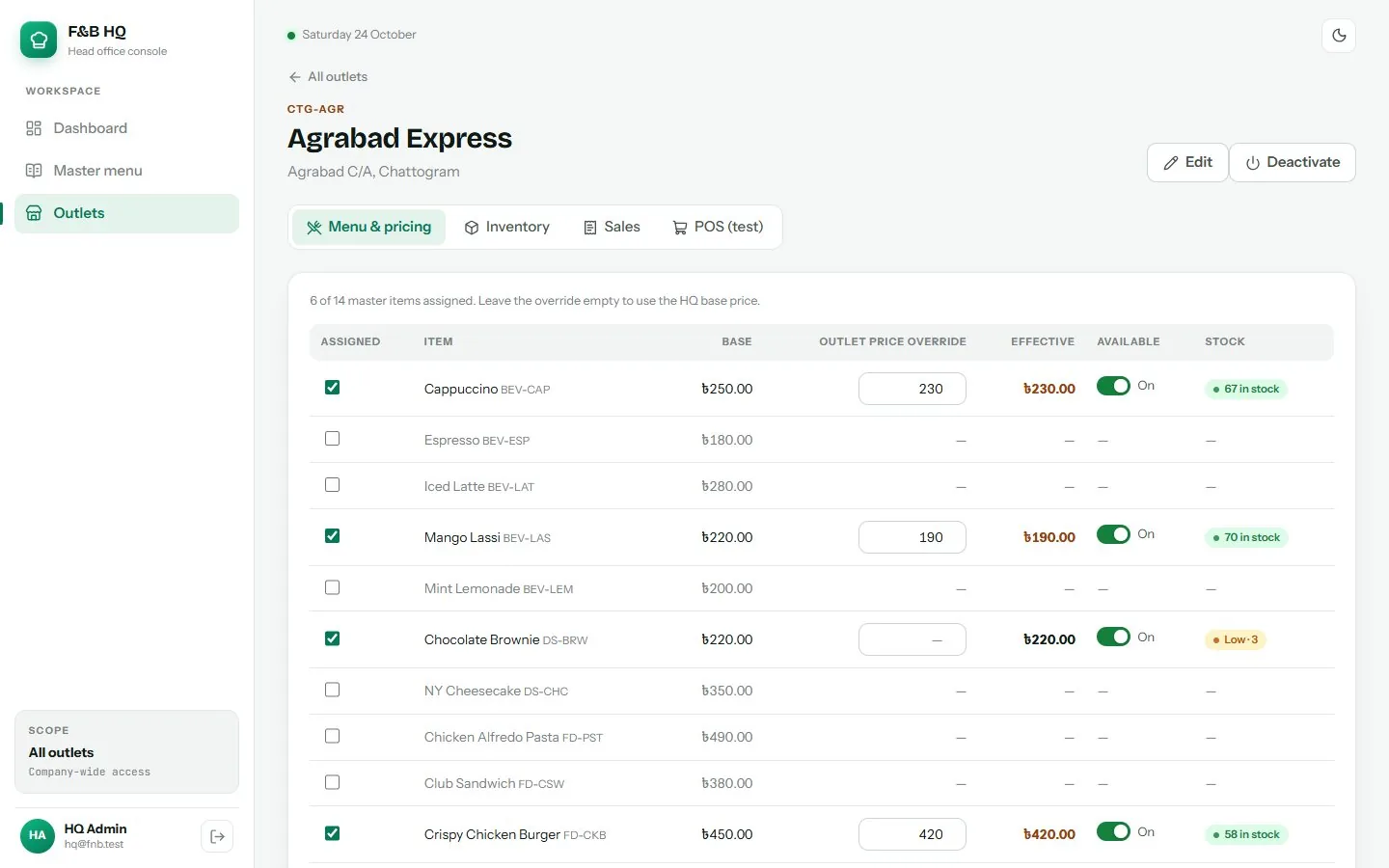This screenshot has height=868, width=1389.
Task: Click the '70 in stock' badge
Action: (x=1246, y=537)
